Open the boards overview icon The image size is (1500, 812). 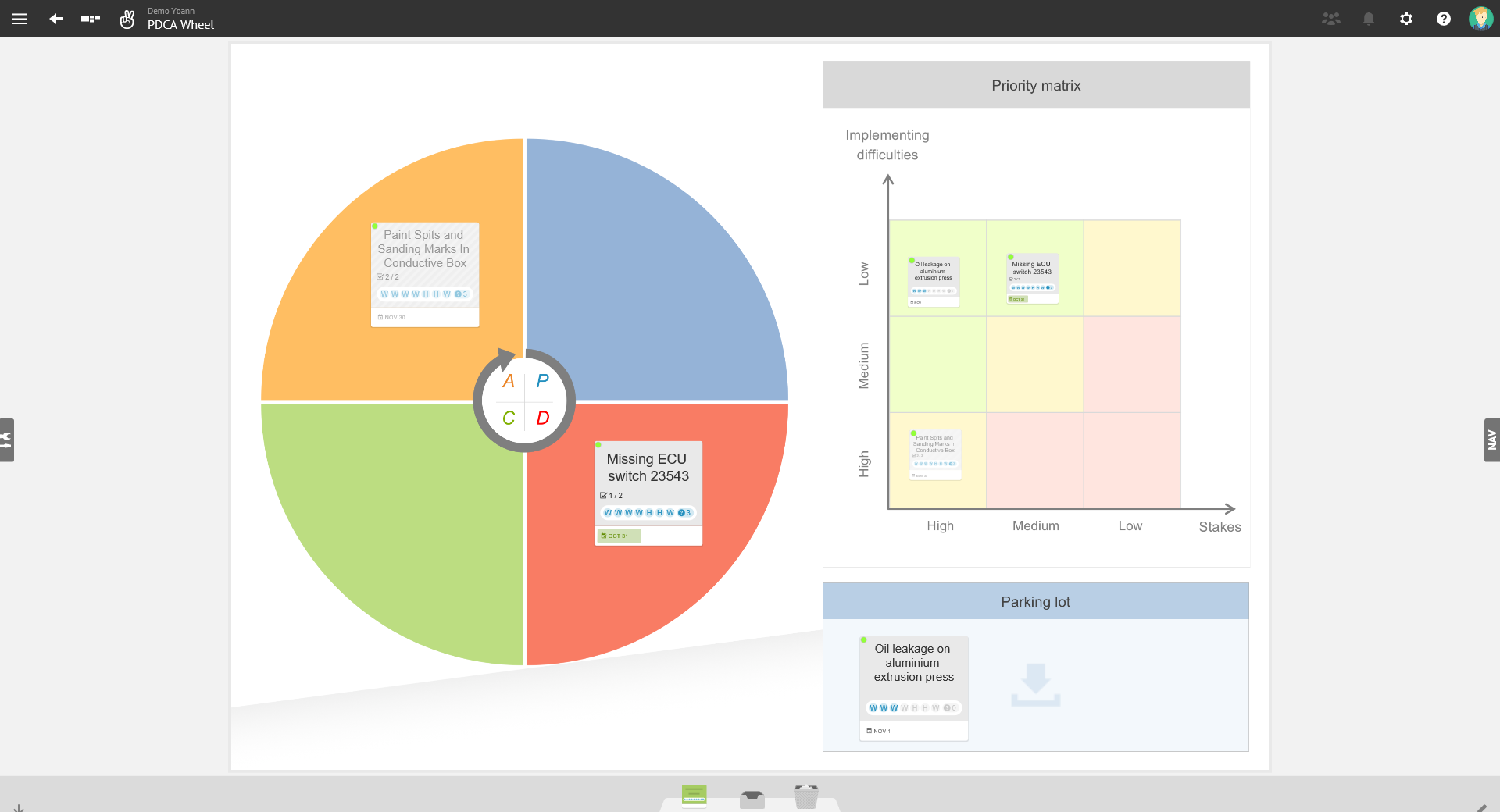coord(91,19)
